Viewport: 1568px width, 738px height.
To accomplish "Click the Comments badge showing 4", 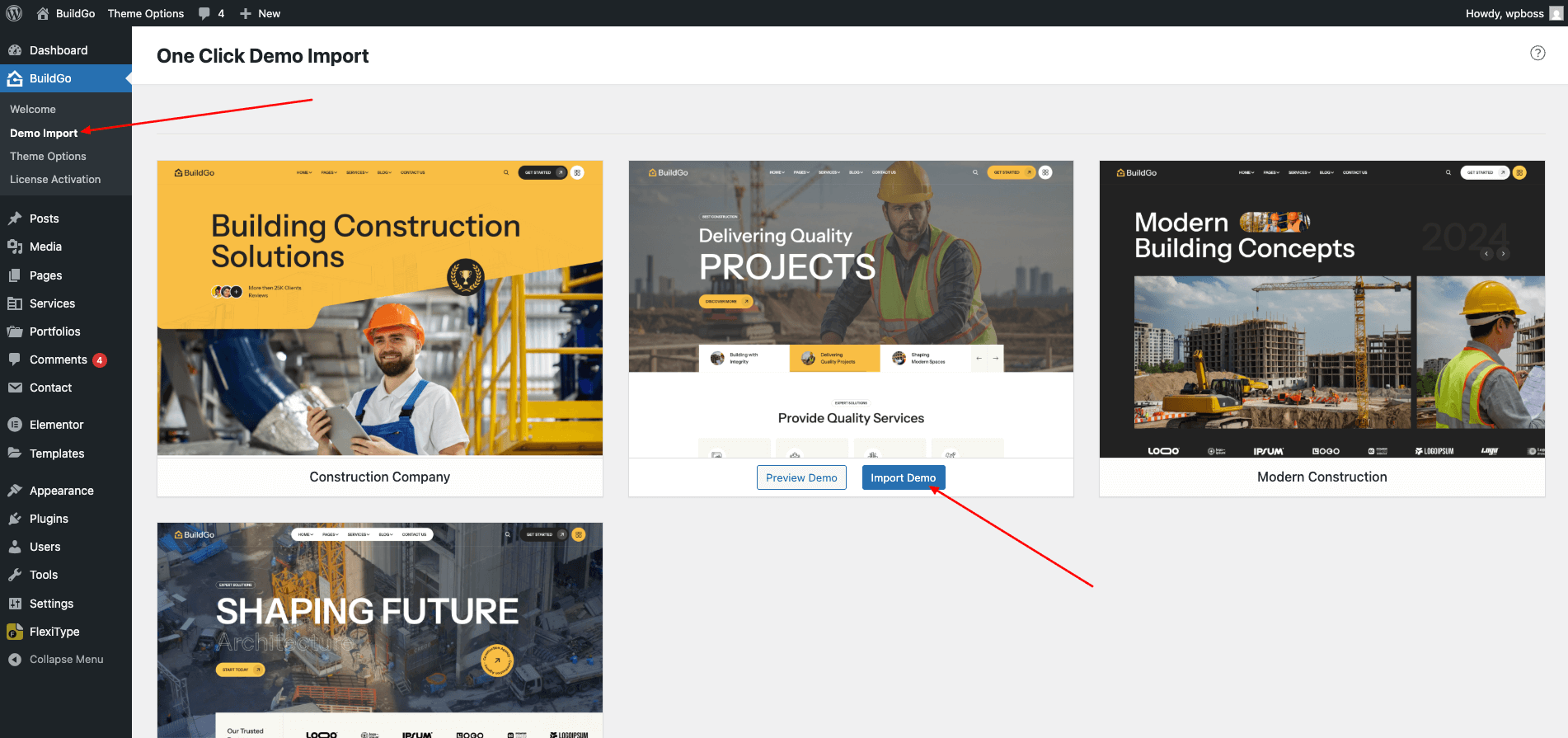I will [x=100, y=360].
